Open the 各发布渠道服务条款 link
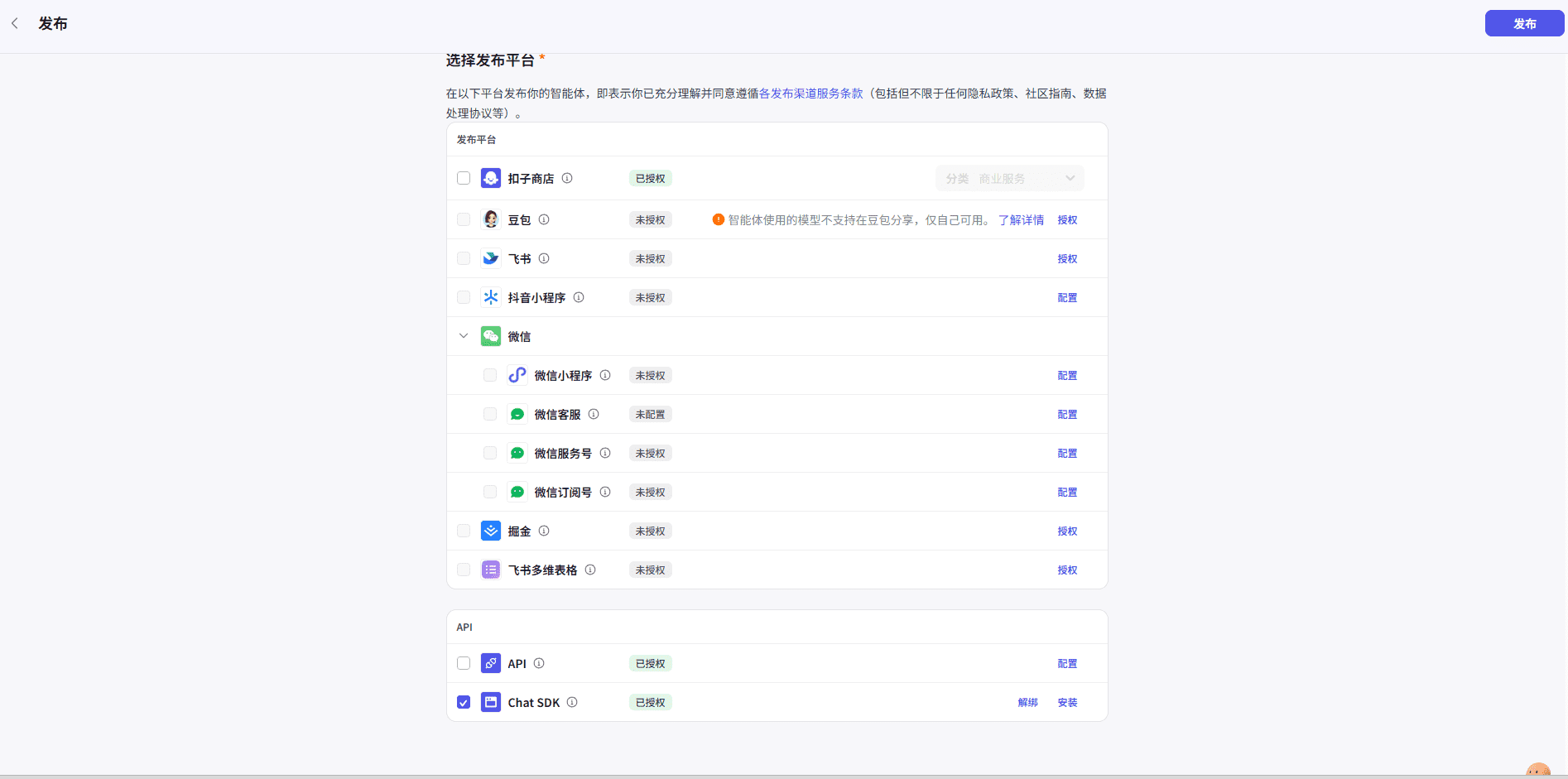The width and height of the screenshot is (1568, 779). pyautogui.click(x=810, y=94)
